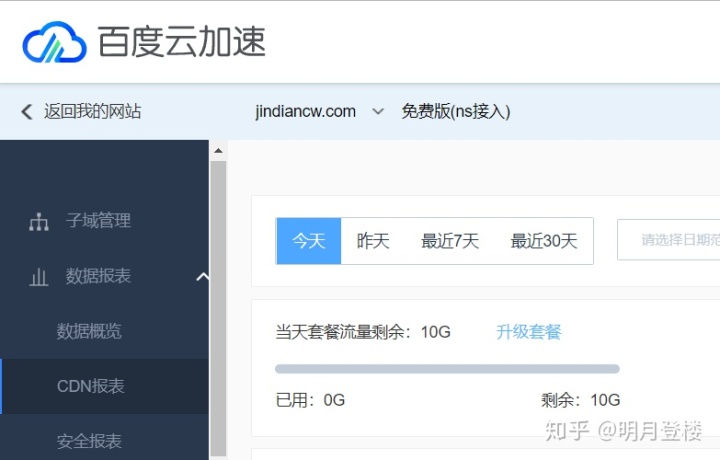Click the 百度云加速 title text
720x460 pixels.
point(182,42)
